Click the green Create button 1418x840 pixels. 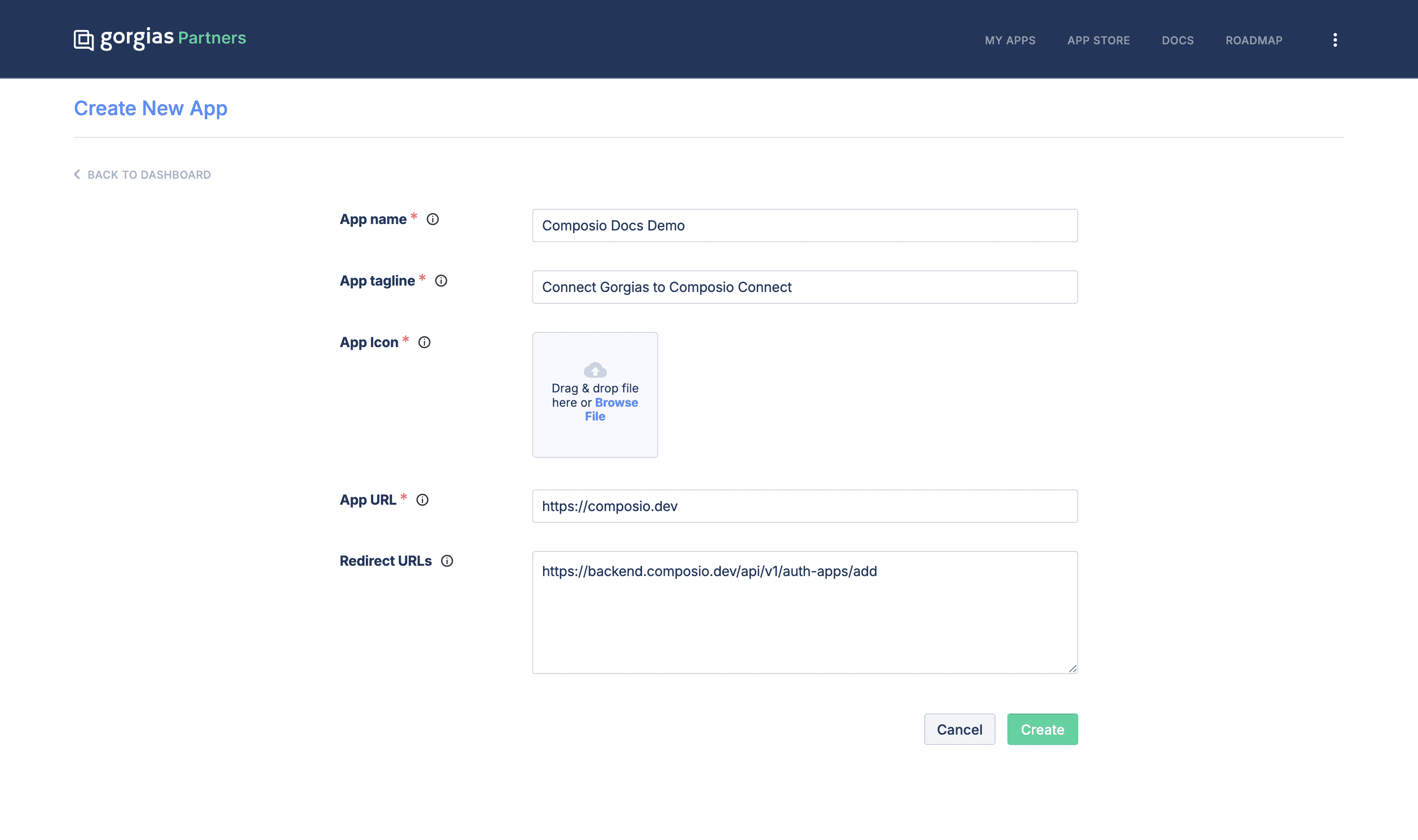[x=1042, y=729]
